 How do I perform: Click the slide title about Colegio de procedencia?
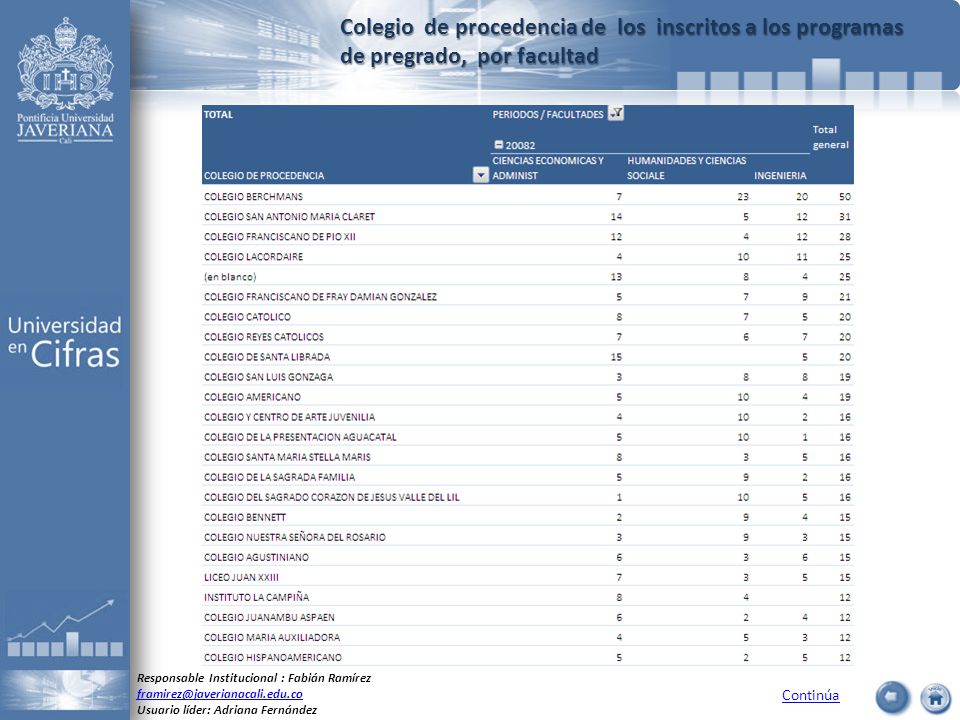(621, 42)
